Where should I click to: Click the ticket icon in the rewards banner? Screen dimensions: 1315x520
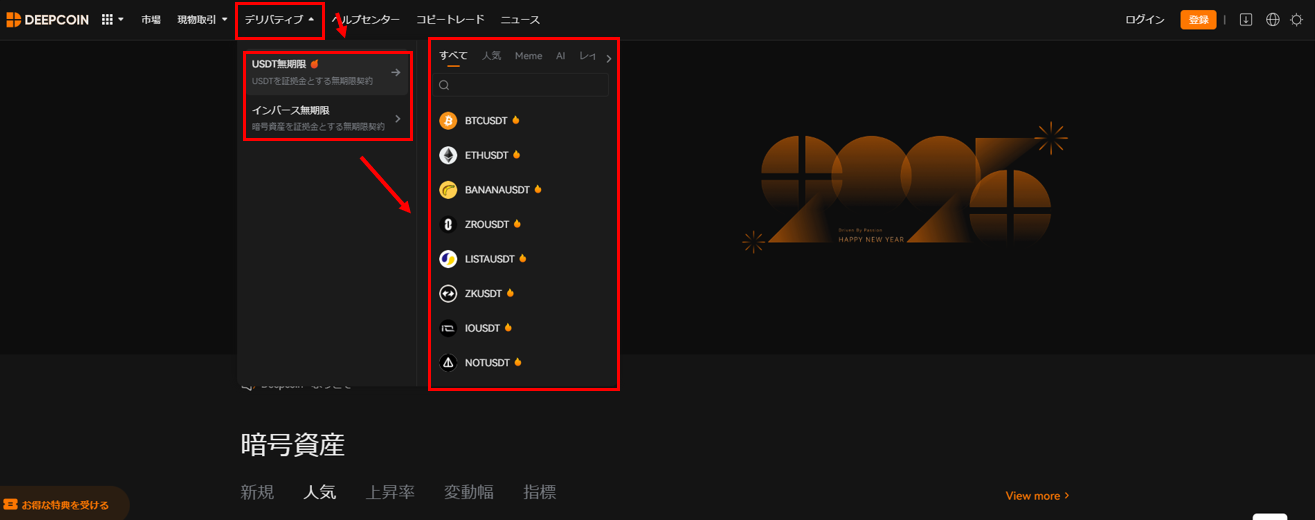tap(11, 505)
